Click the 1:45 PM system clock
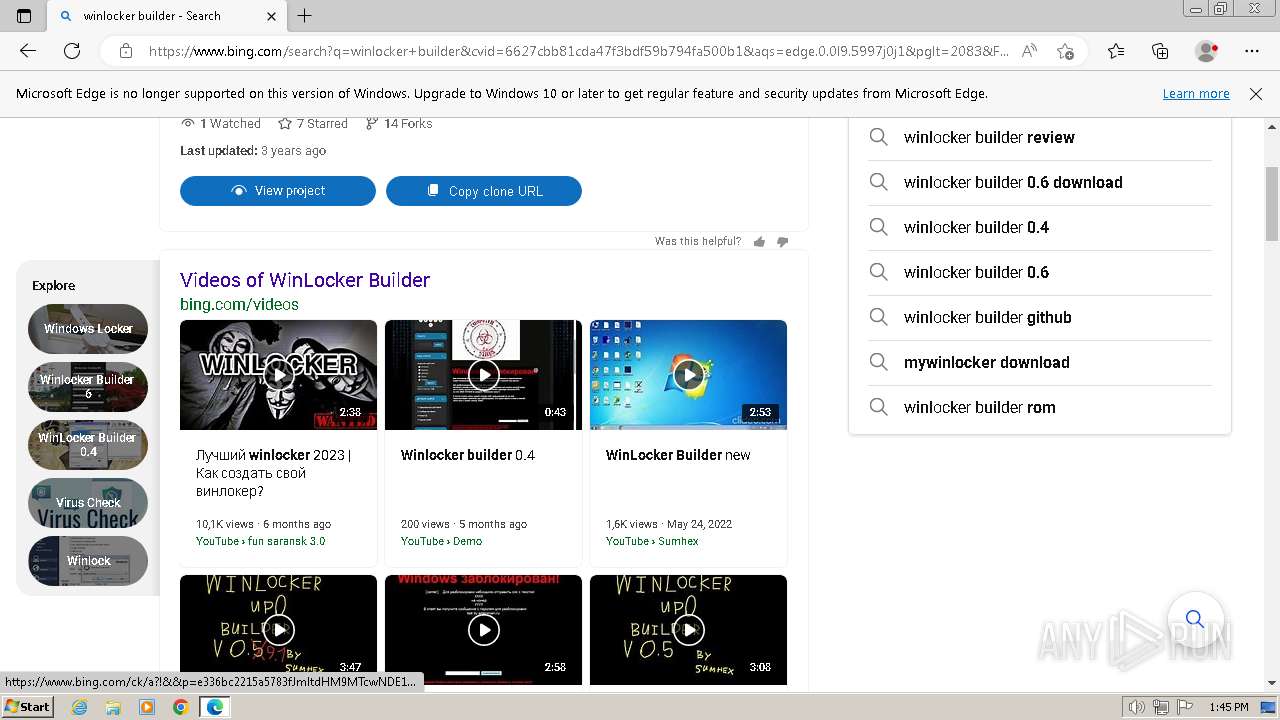Viewport: 1280px width, 720px height. click(x=1228, y=707)
